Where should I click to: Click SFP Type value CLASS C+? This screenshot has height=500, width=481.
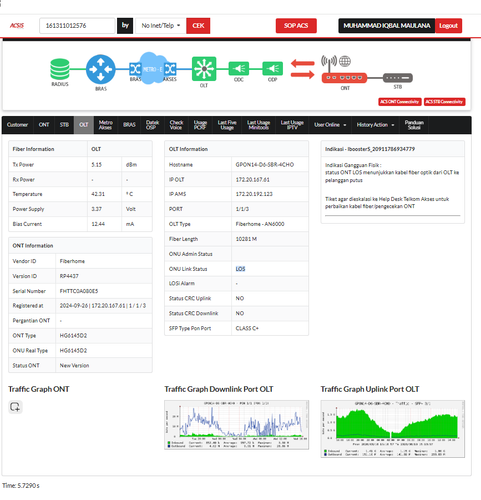click(247, 328)
